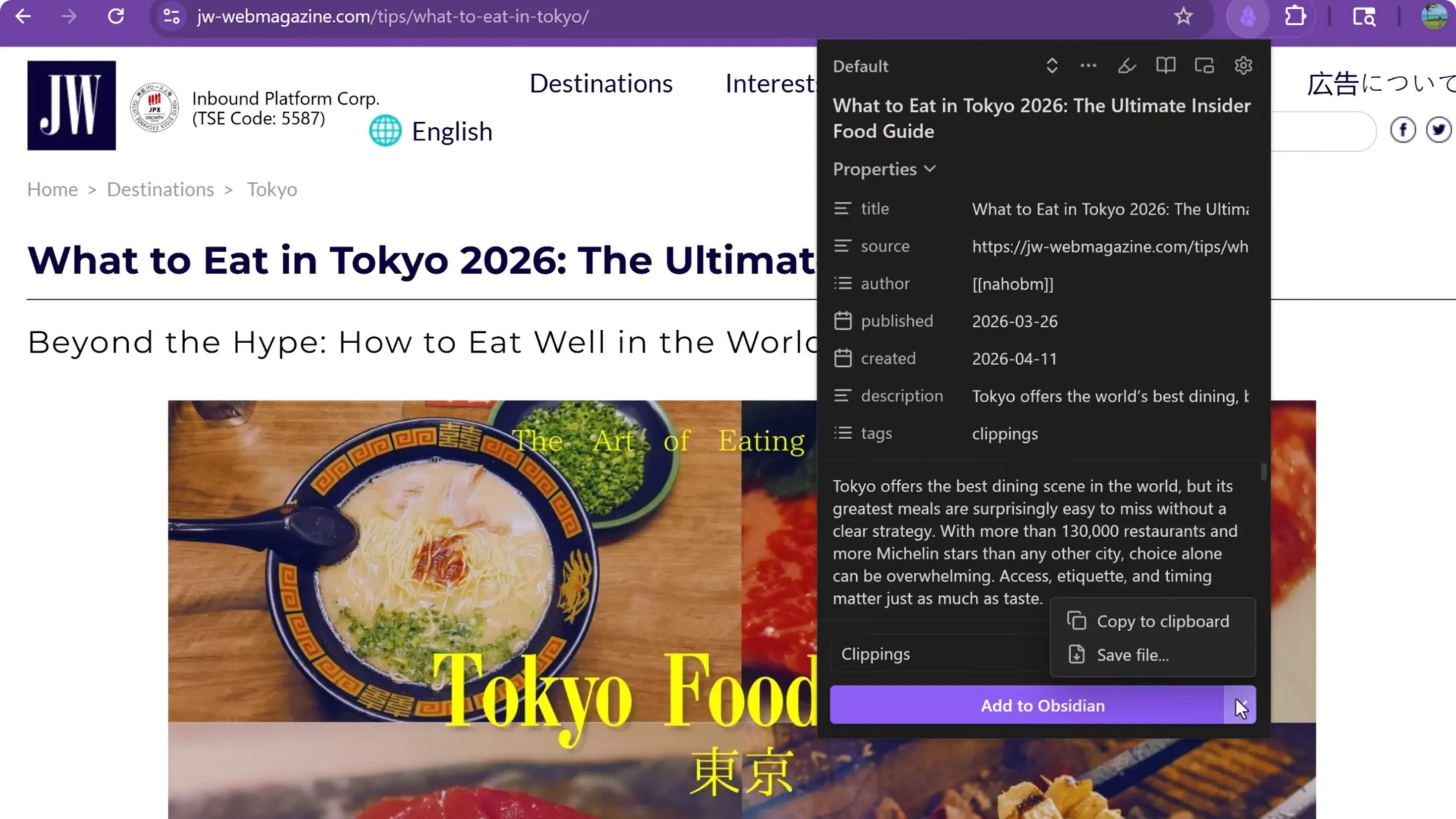Collapse the Properties section
The height and width of the screenshot is (819, 1456).
click(884, 169)
